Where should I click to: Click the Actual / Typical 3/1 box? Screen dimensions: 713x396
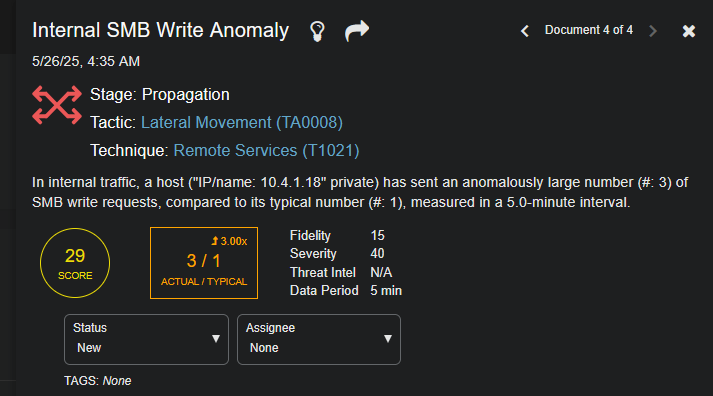[x=204, y=263]
